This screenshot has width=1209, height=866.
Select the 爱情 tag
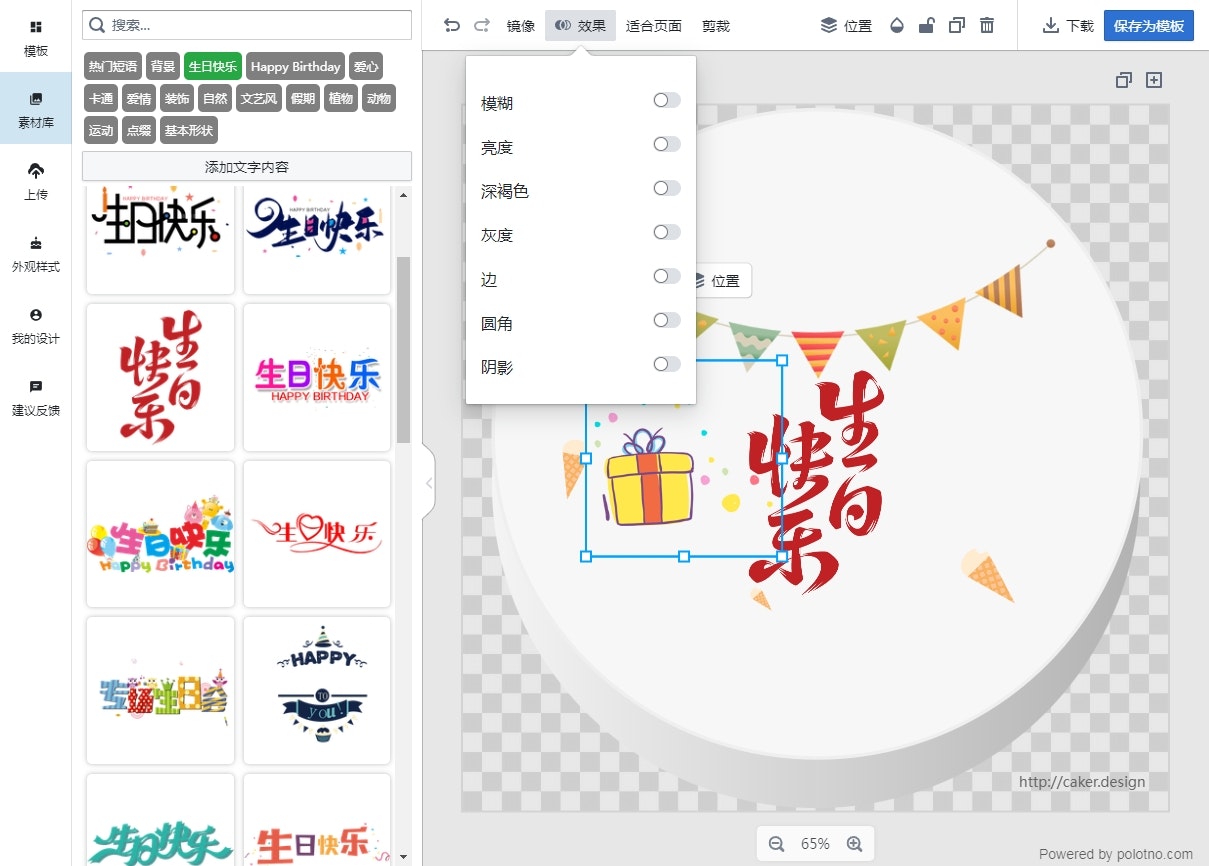tap(139, 98)
